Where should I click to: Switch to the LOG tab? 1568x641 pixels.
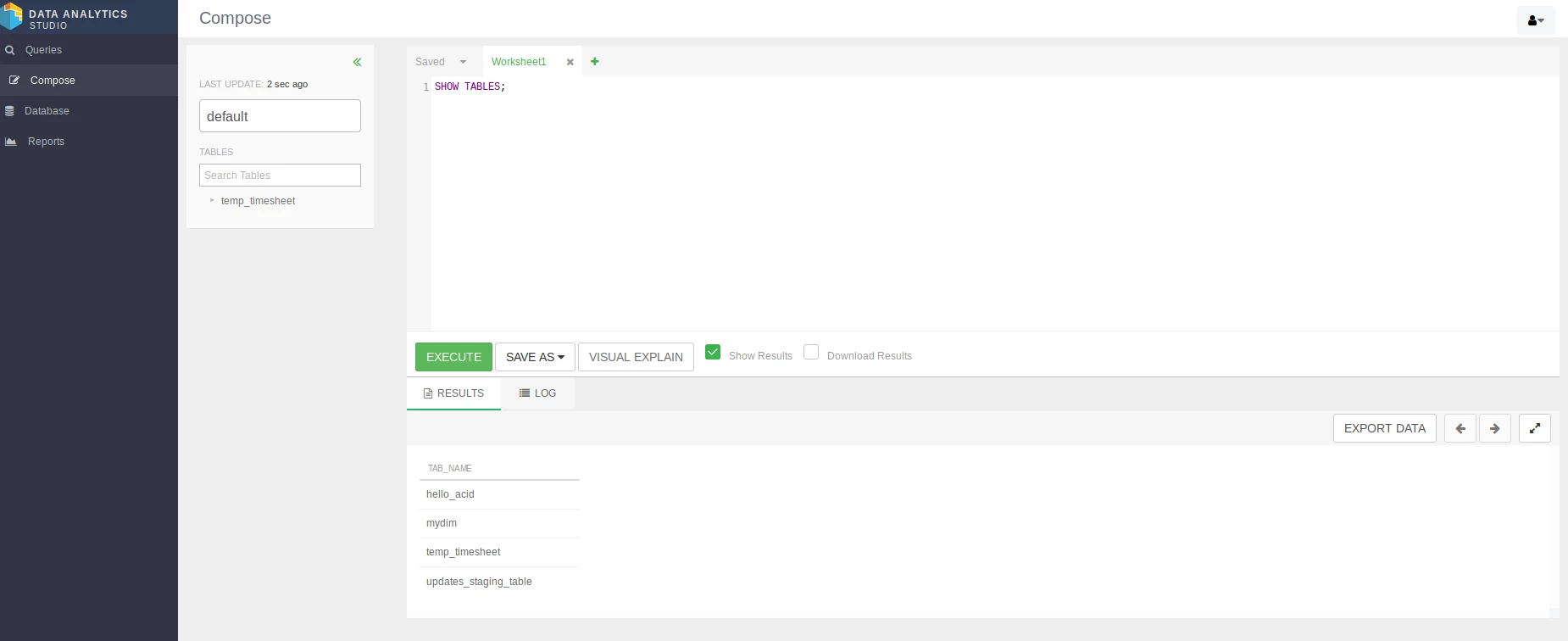click(537, 393)
